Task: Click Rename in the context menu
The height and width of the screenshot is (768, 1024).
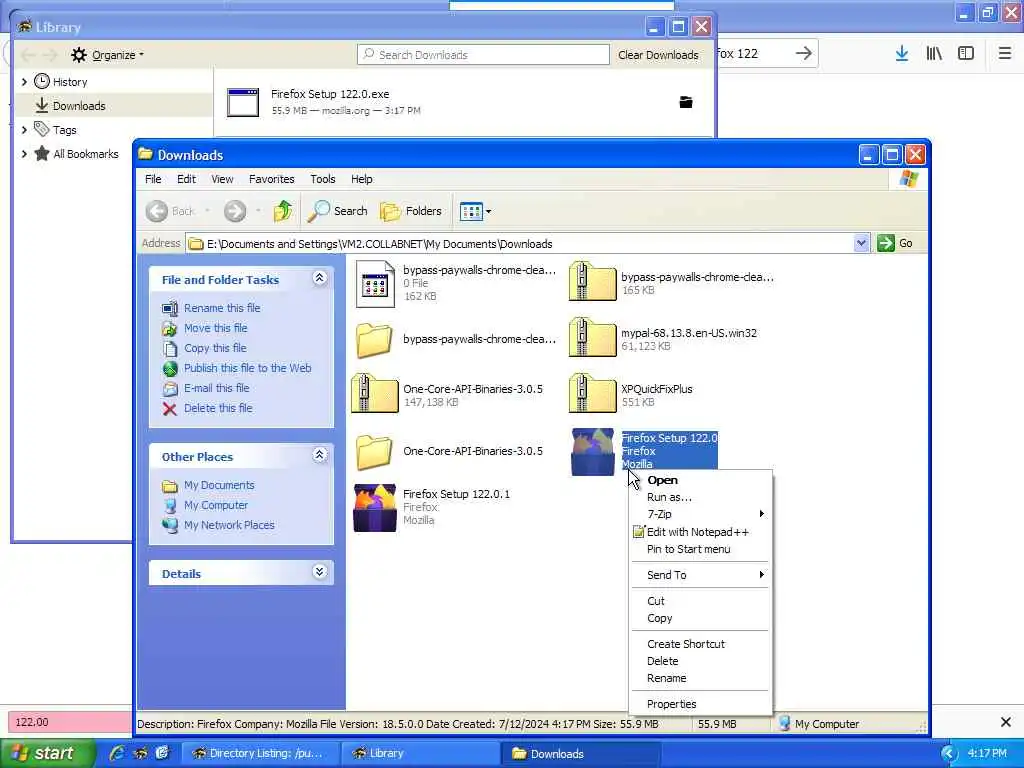Action: (x=666, y=678)
